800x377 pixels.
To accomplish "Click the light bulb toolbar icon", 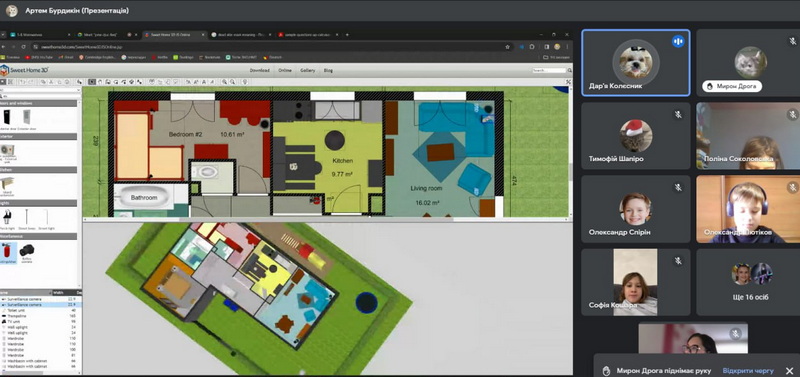I will tap(245, 82).
